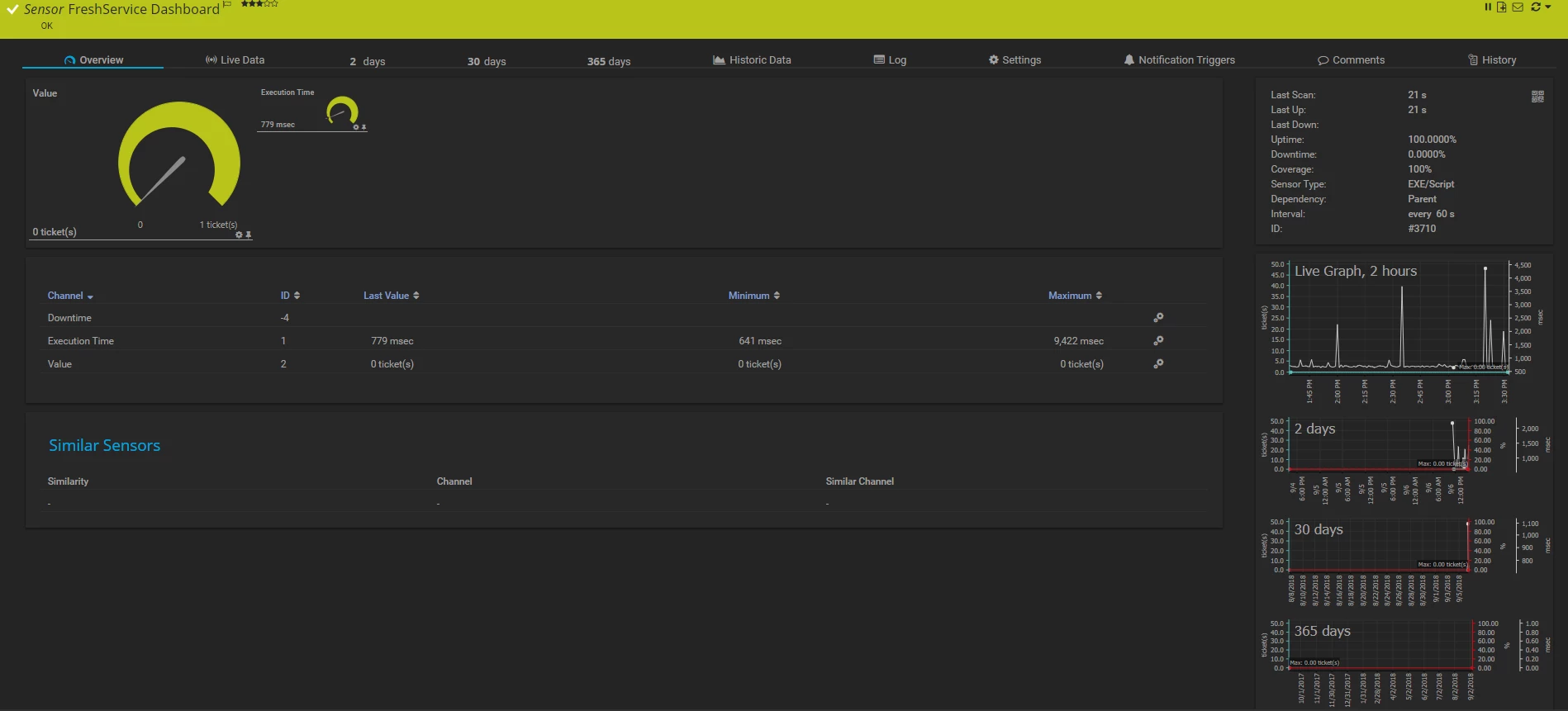Click the 100.0000% uptime value
Image resolution: width=1568 pixels, height=711 pixels.
[1432, 140]
